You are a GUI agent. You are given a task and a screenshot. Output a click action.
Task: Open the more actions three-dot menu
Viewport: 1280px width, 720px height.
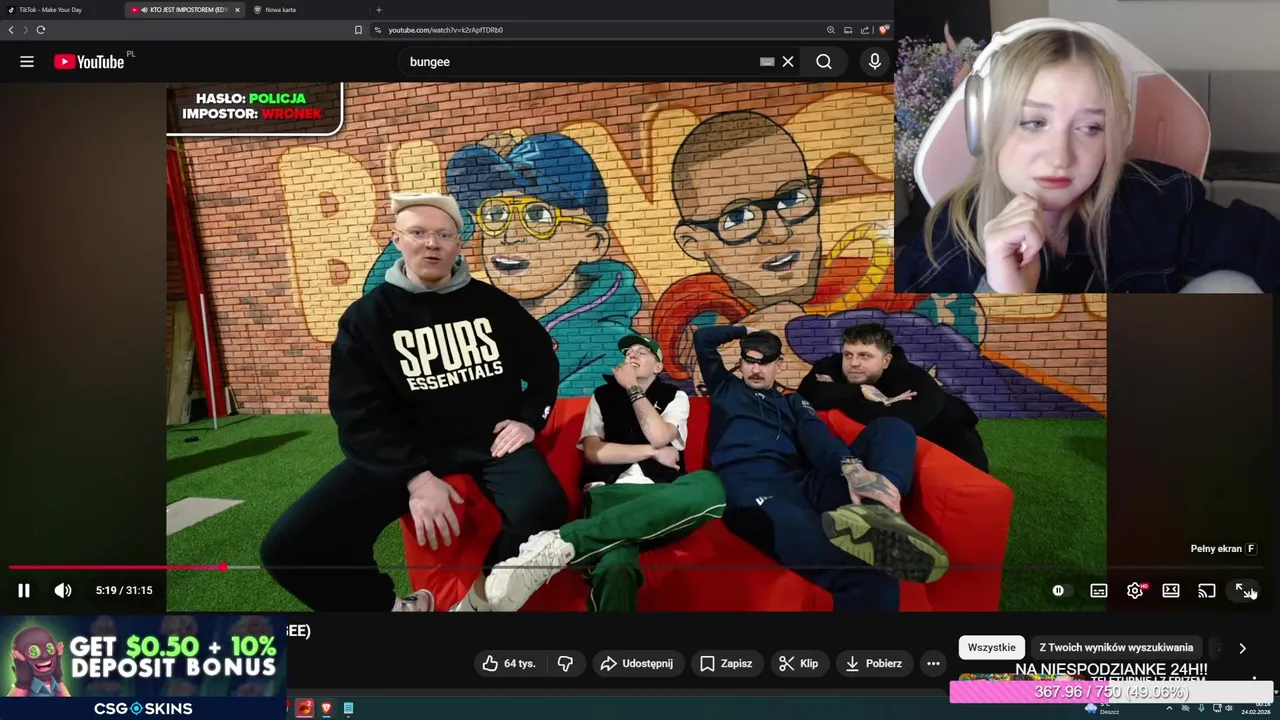pos(933,663)
